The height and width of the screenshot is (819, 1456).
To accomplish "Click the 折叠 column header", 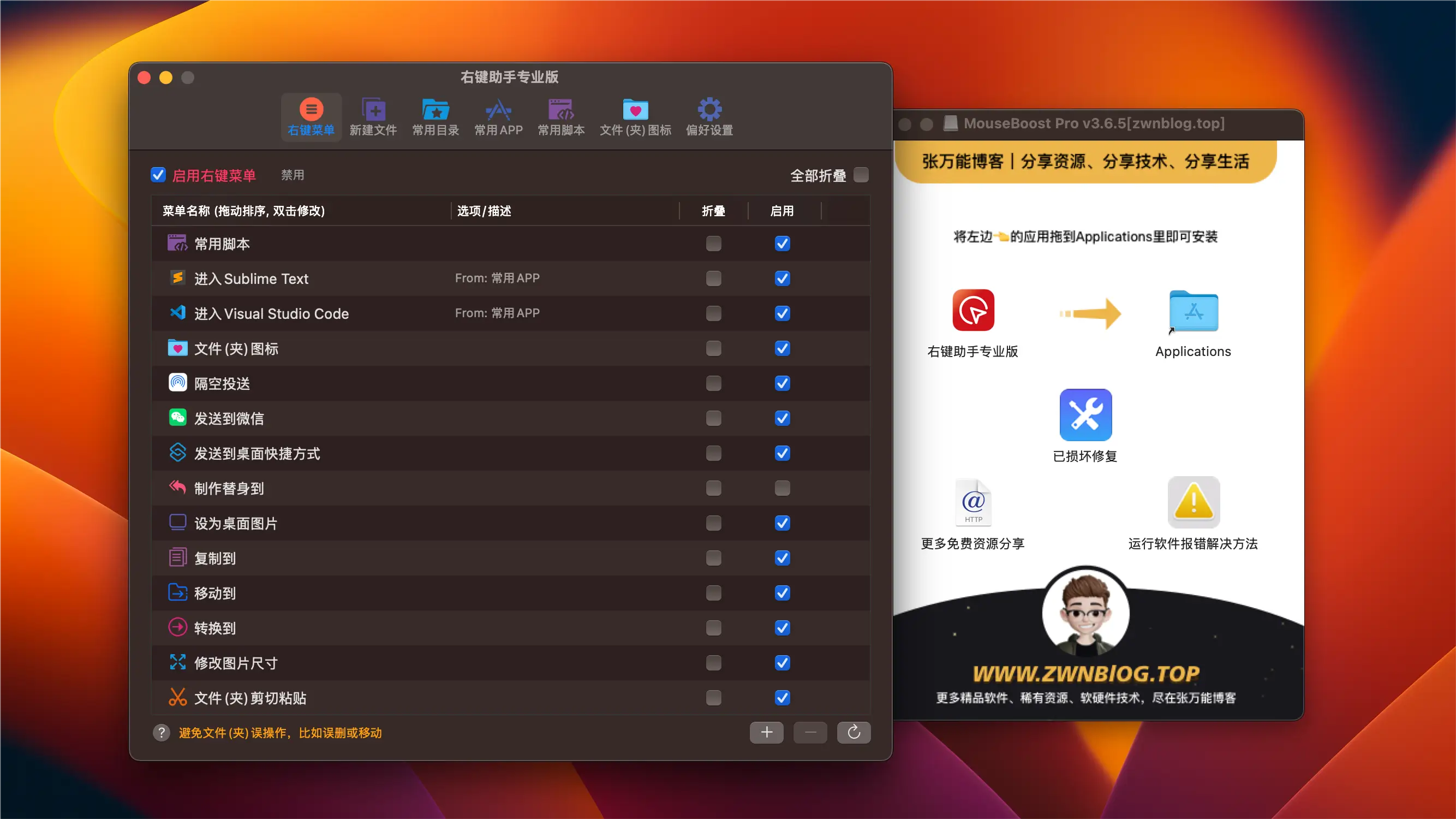I will pos(713,211).
